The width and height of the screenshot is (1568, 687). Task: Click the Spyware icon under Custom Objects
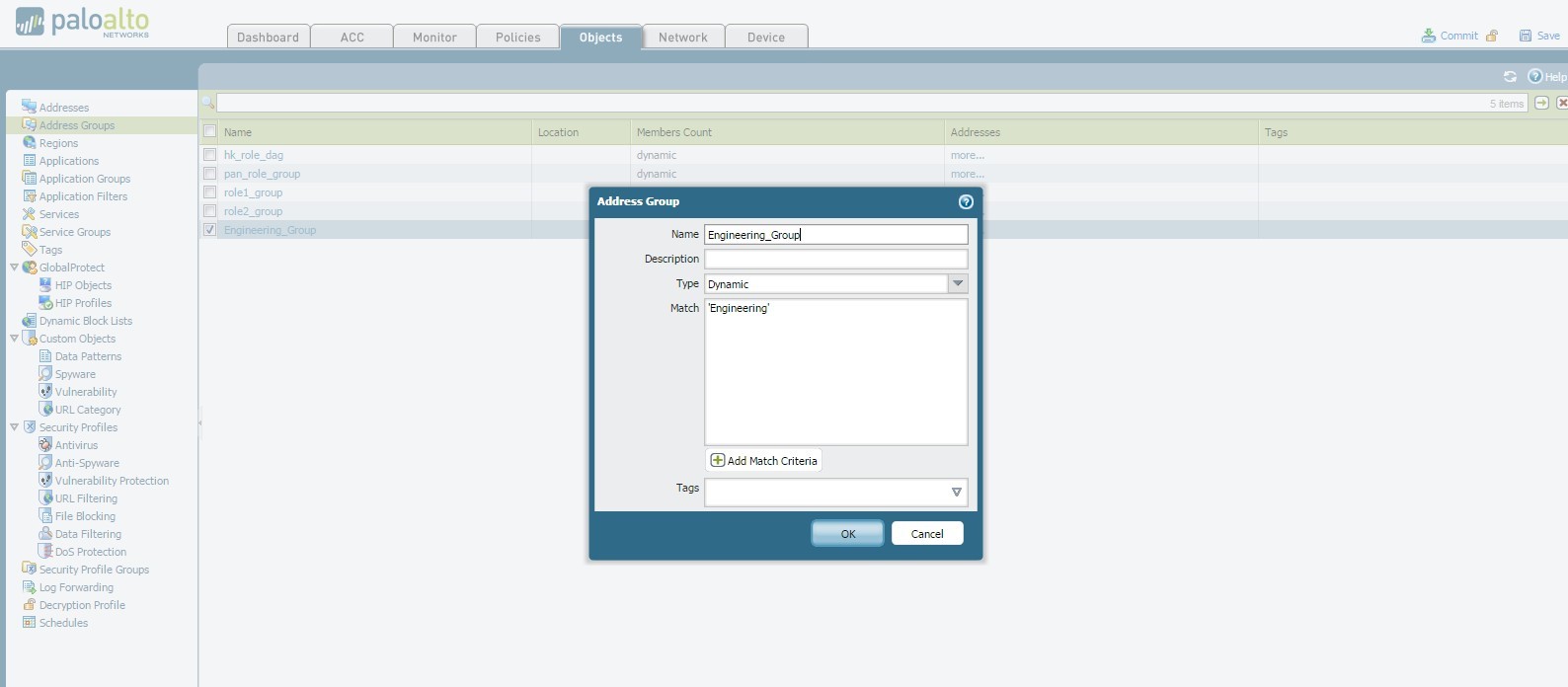pyautogui.click(x=44, y=373)
